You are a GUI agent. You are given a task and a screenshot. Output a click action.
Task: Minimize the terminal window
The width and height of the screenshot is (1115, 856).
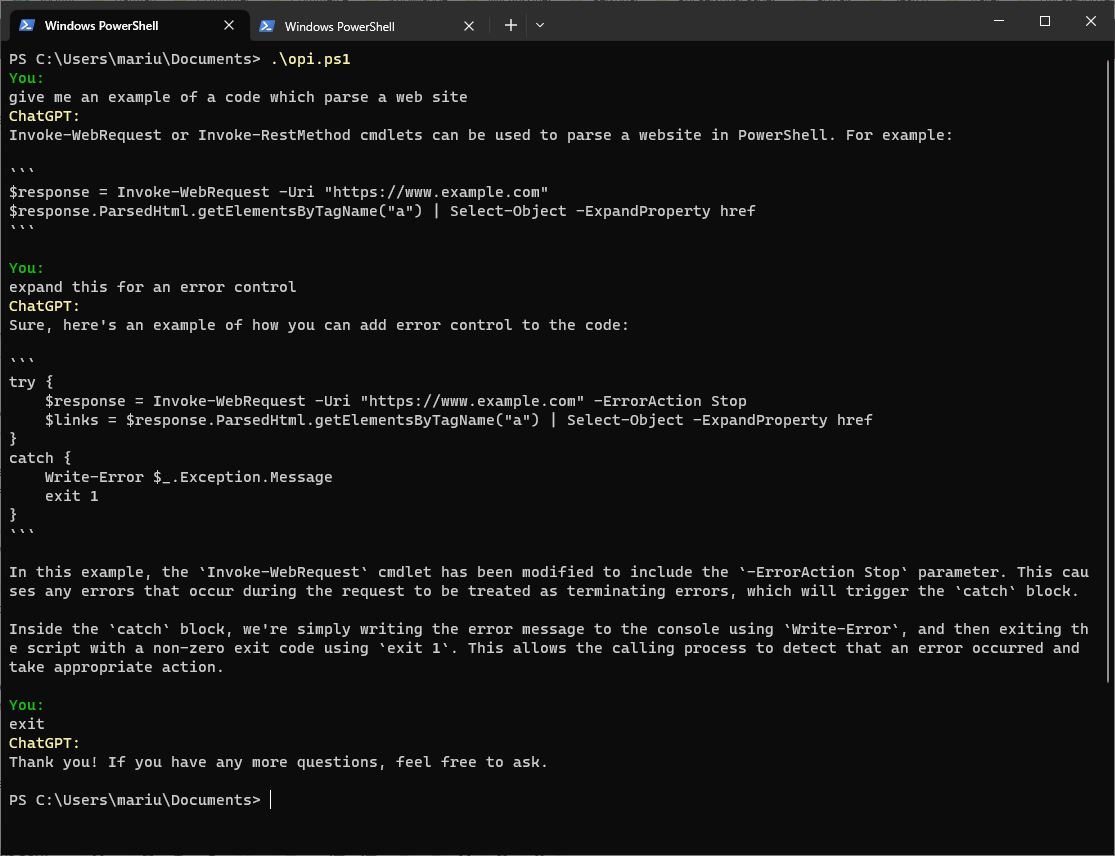(999, 21)
